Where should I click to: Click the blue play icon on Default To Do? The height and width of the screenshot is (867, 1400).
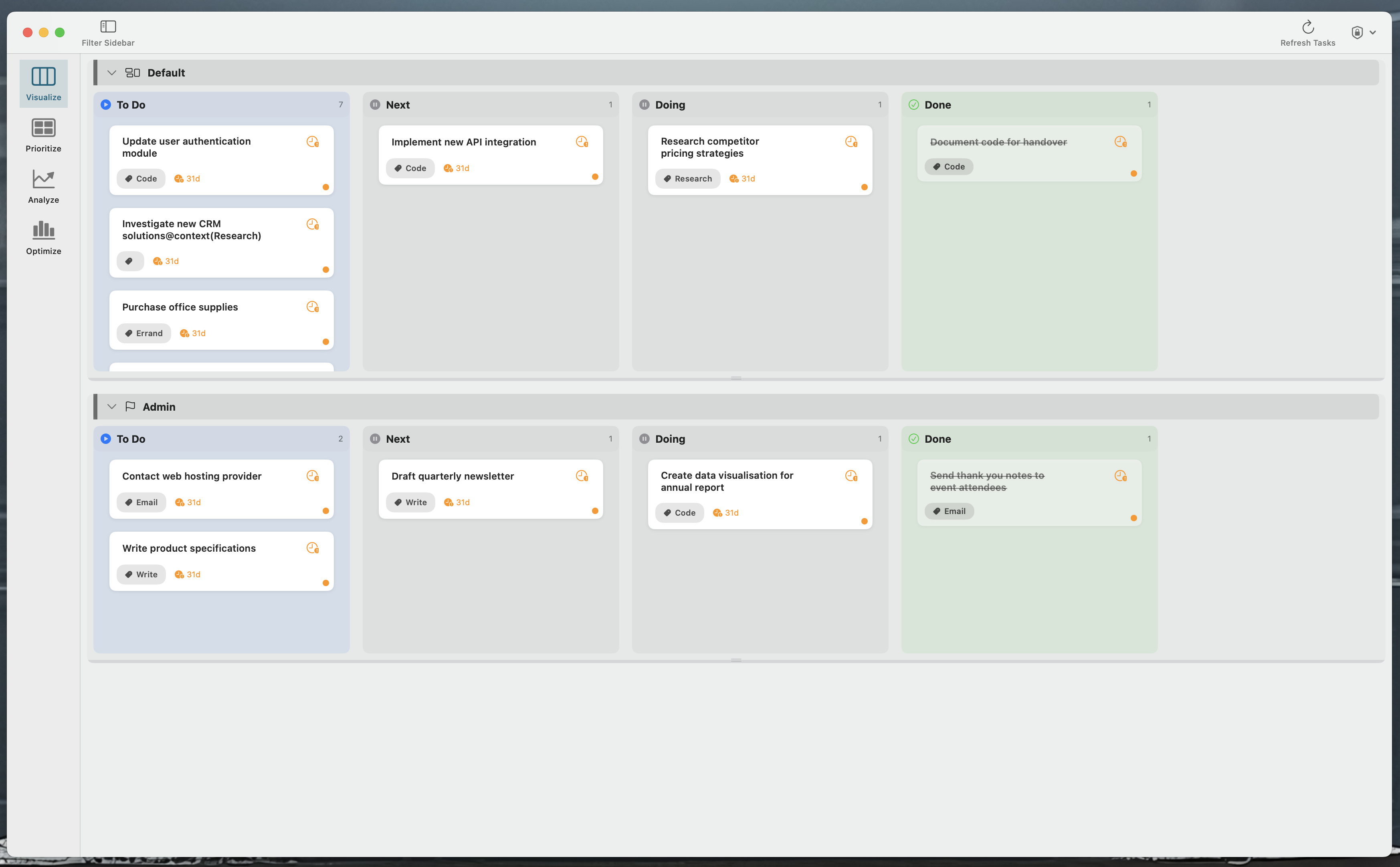(105, 104)
